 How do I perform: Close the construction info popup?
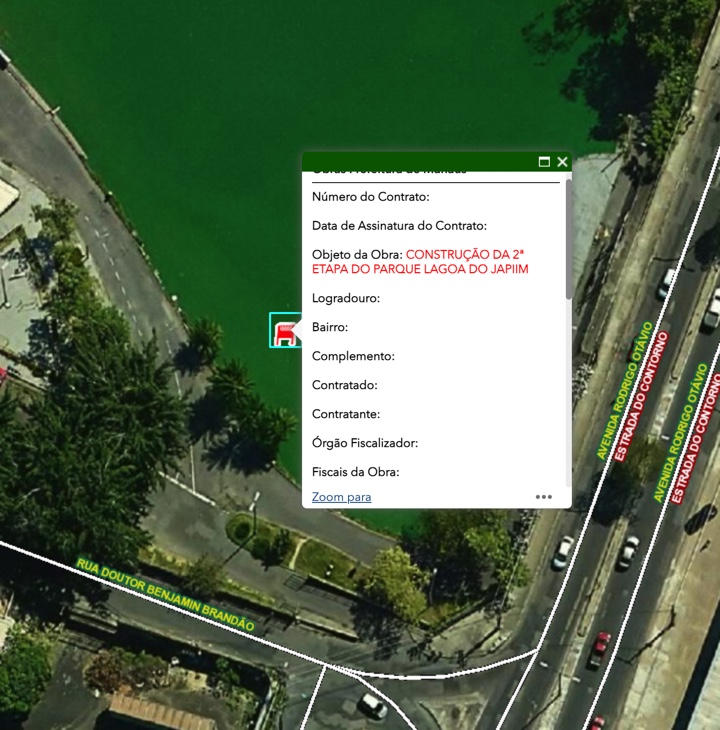tap(562, 162)
